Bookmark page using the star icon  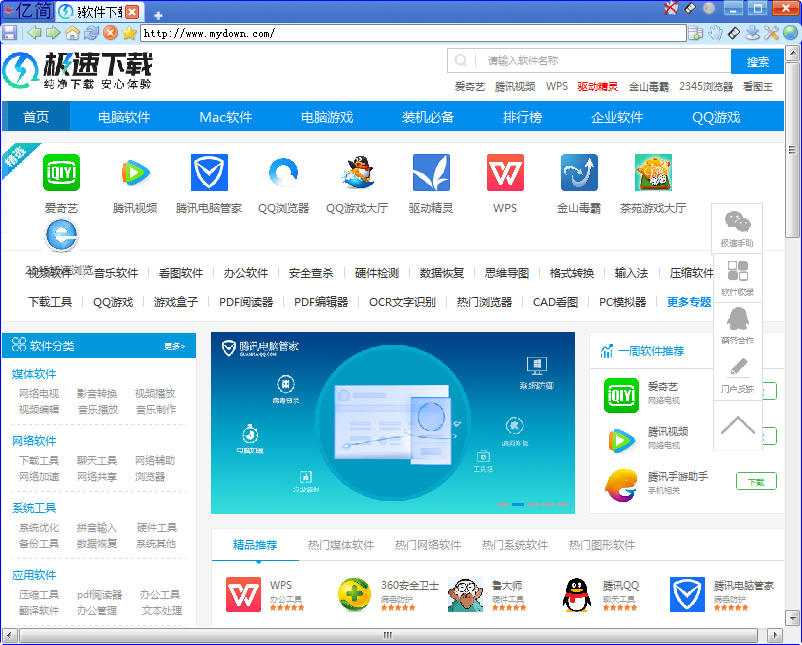point(129,33)
